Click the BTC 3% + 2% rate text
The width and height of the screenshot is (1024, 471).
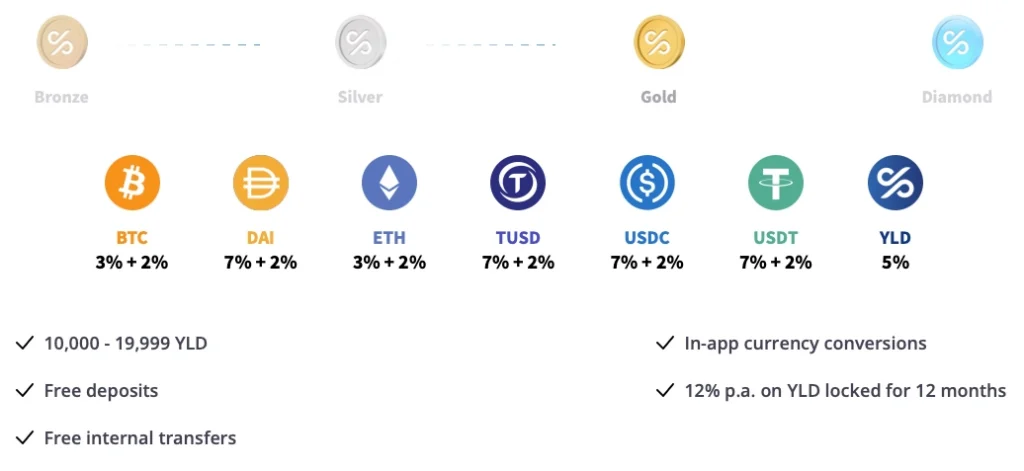coord(132,263)
